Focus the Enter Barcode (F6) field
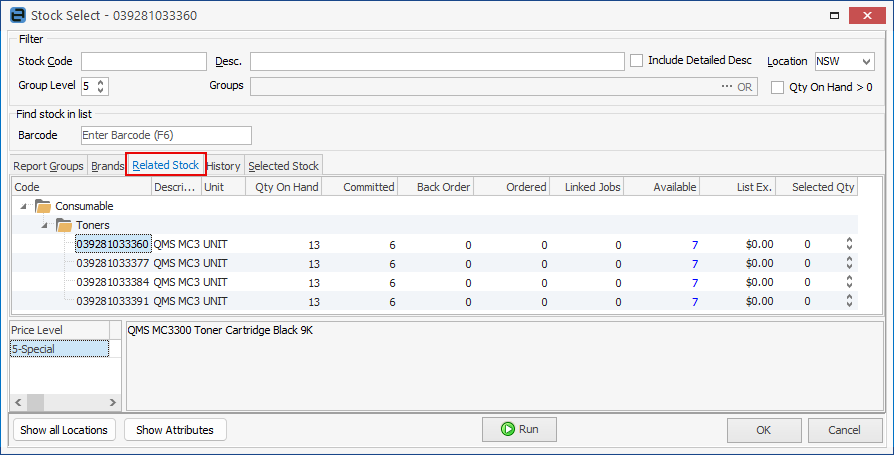Viewport: 894px width, 455px height. (166, 135)
